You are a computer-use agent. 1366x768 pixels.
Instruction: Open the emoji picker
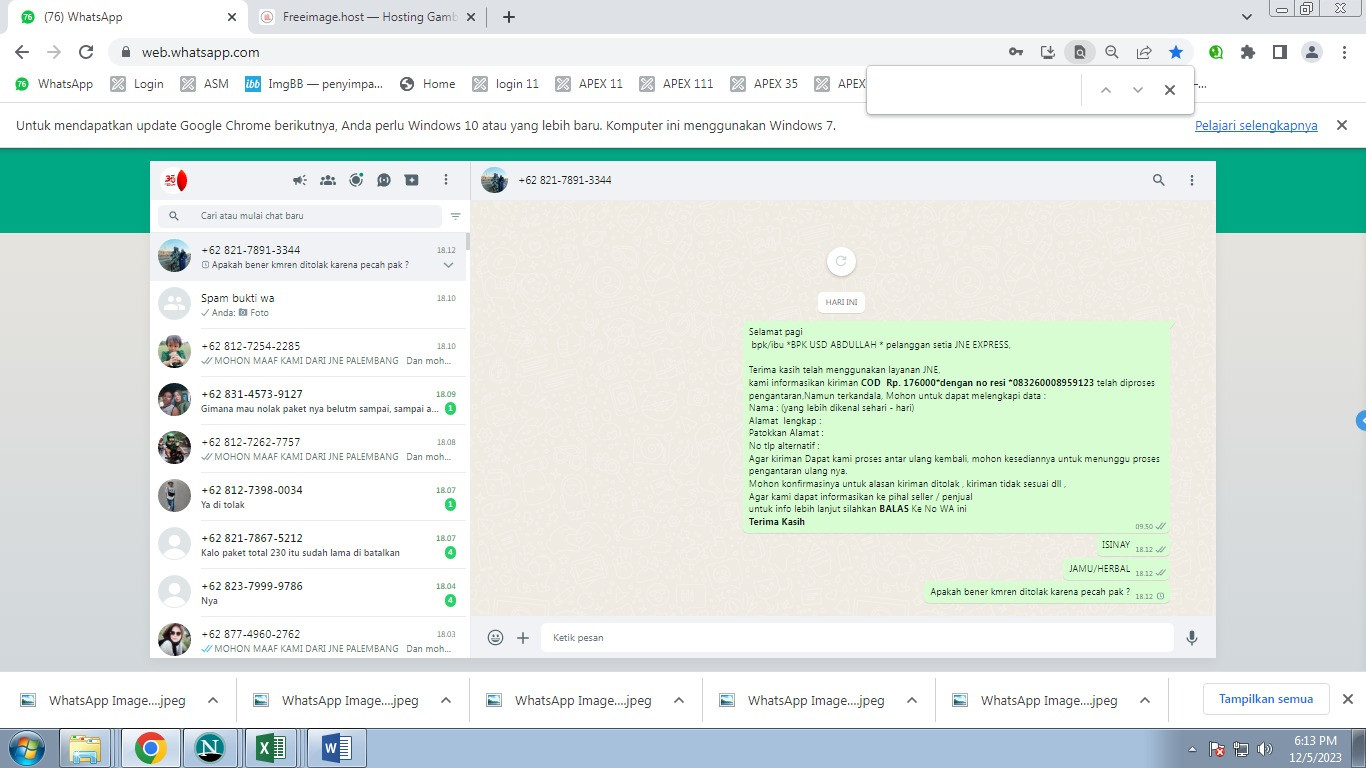(495, 637)
